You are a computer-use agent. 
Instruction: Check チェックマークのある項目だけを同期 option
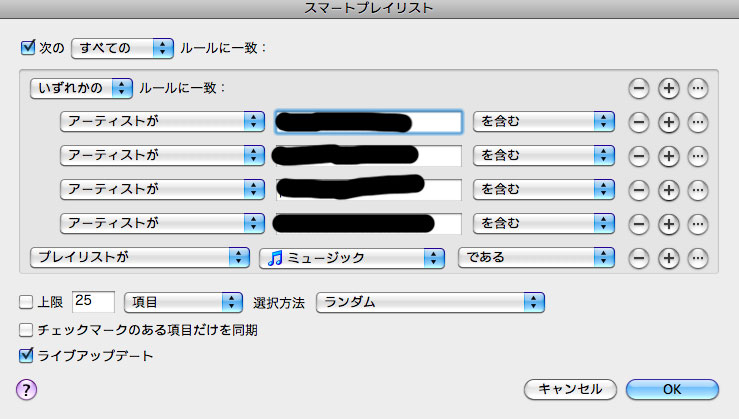pos(26,329)
